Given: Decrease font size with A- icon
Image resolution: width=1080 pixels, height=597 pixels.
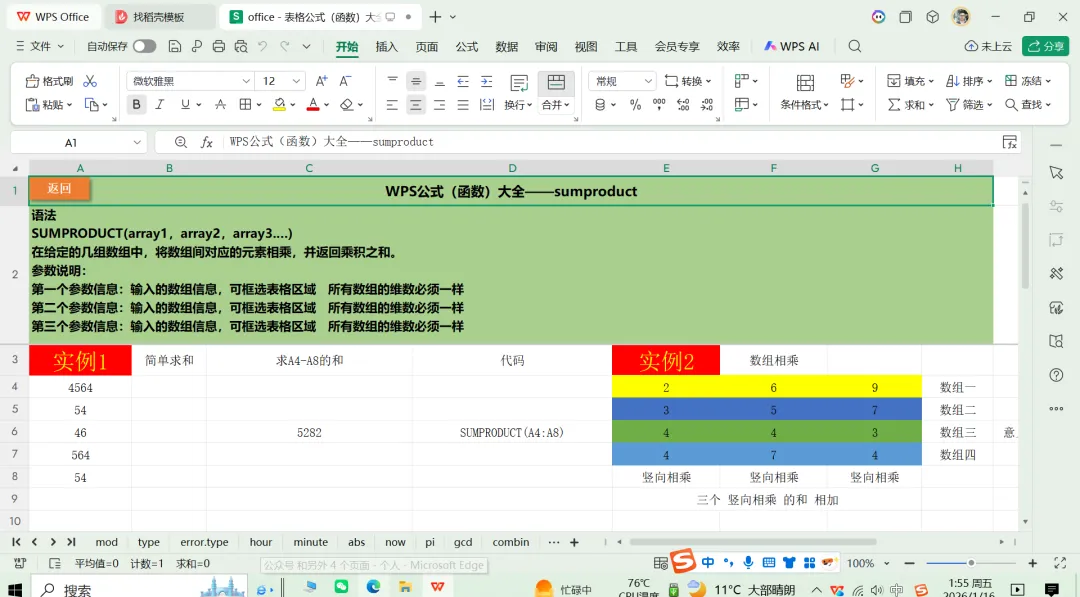Looking at the screenshot, I should tap(345, 81).
